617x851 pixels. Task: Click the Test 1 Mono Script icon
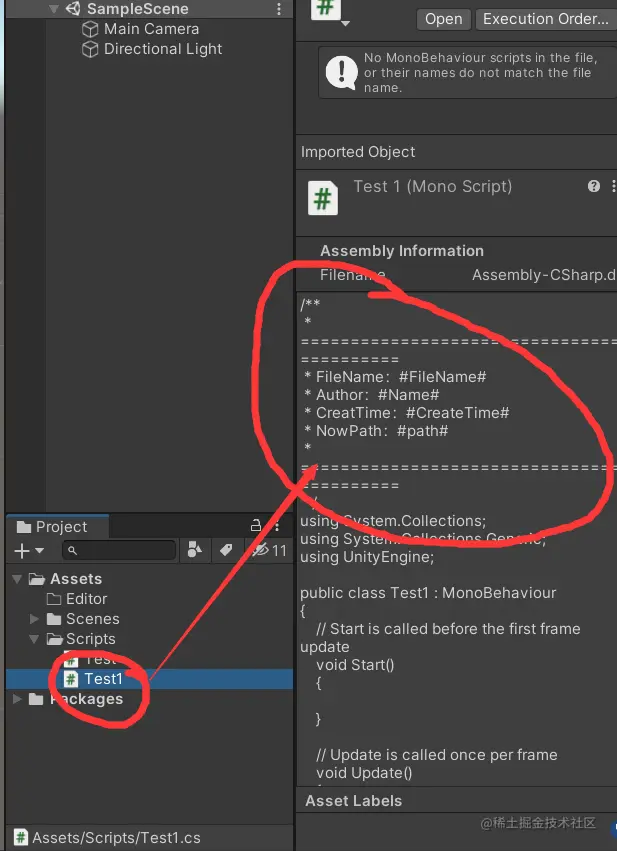tap(323, 198)
